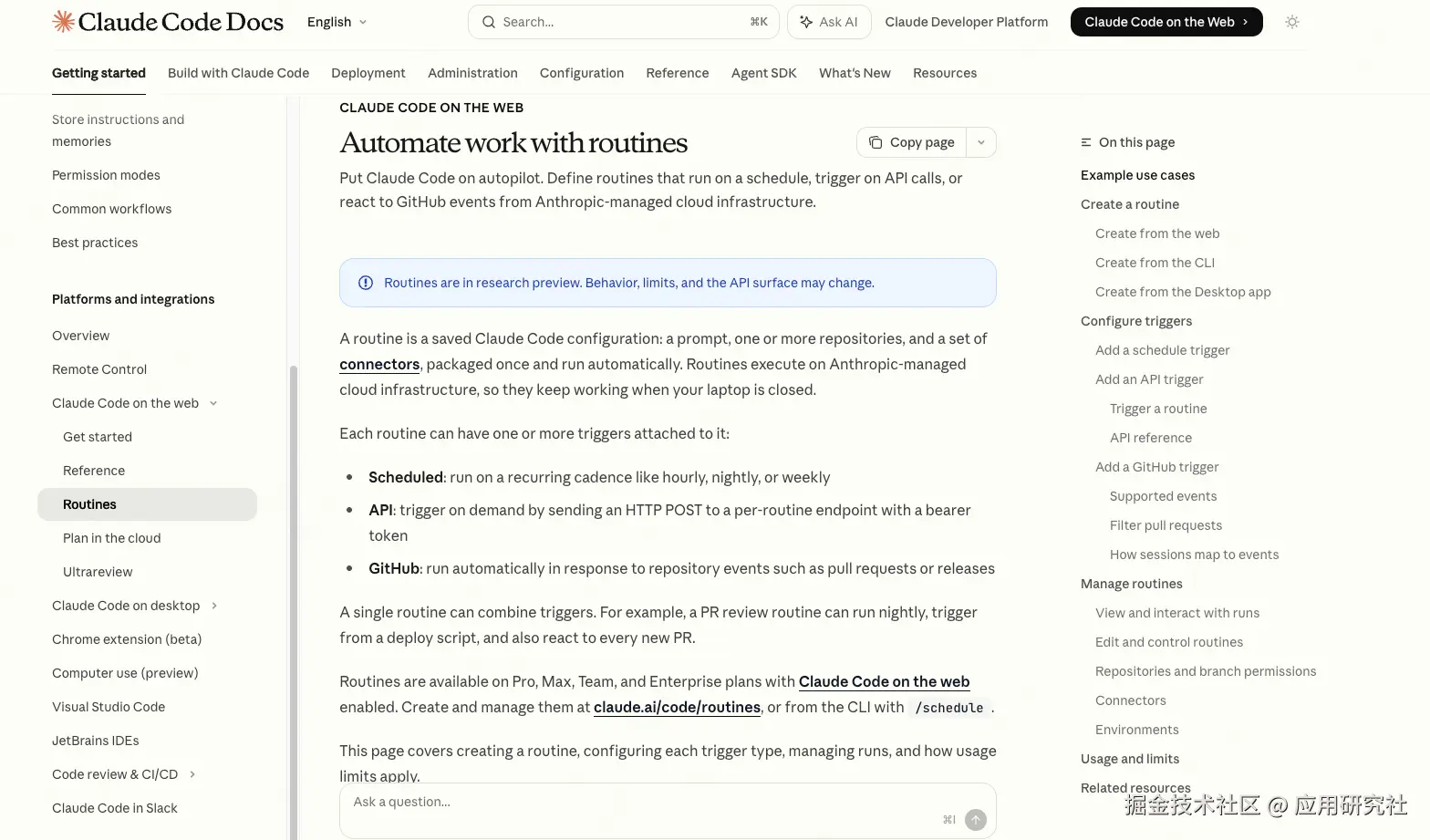
Task: Open the claude.ai/code/routines link
Action: tap(677, 707)
